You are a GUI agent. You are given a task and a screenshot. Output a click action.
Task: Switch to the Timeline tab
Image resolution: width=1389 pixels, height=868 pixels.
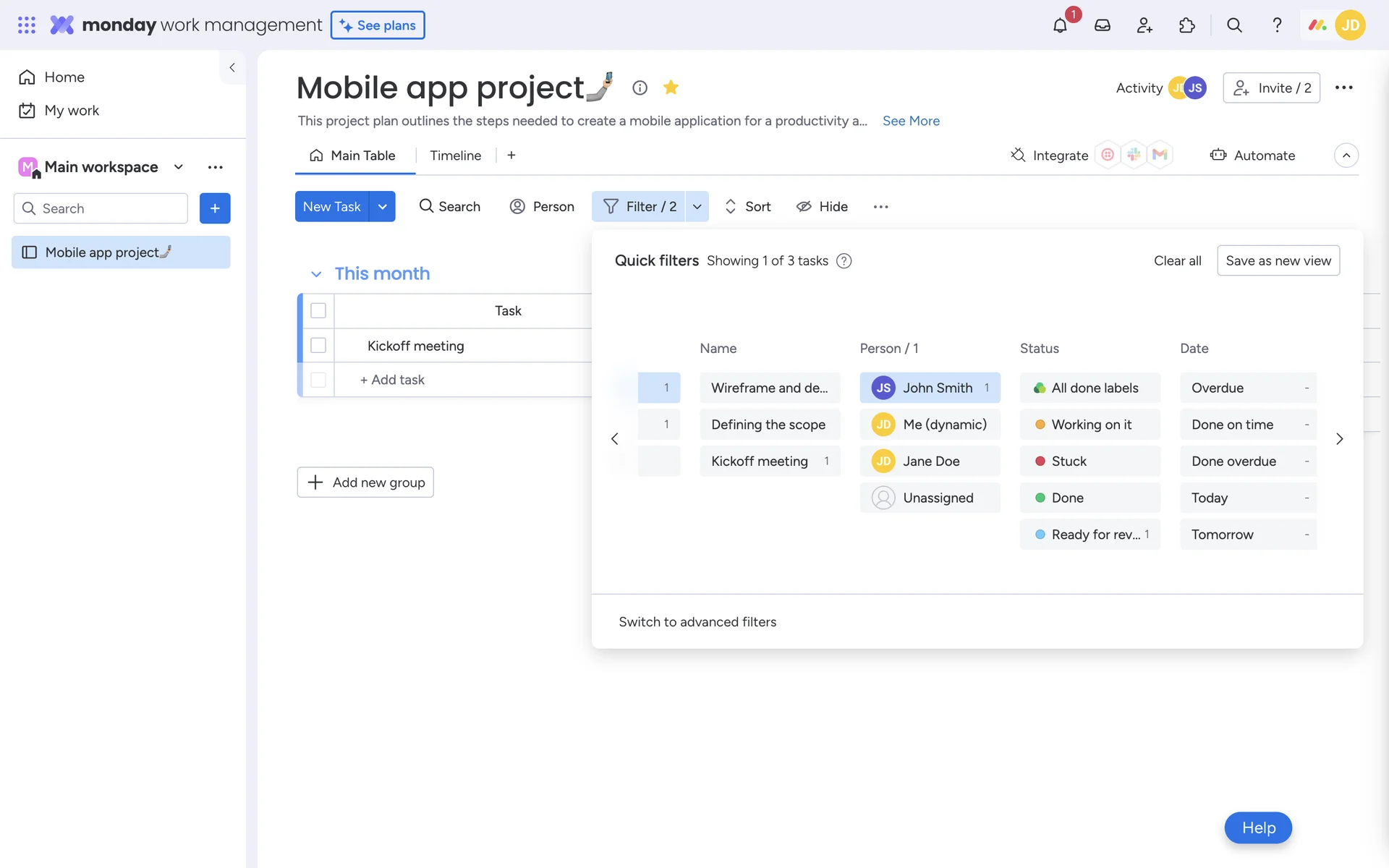[x=455, y=156]
